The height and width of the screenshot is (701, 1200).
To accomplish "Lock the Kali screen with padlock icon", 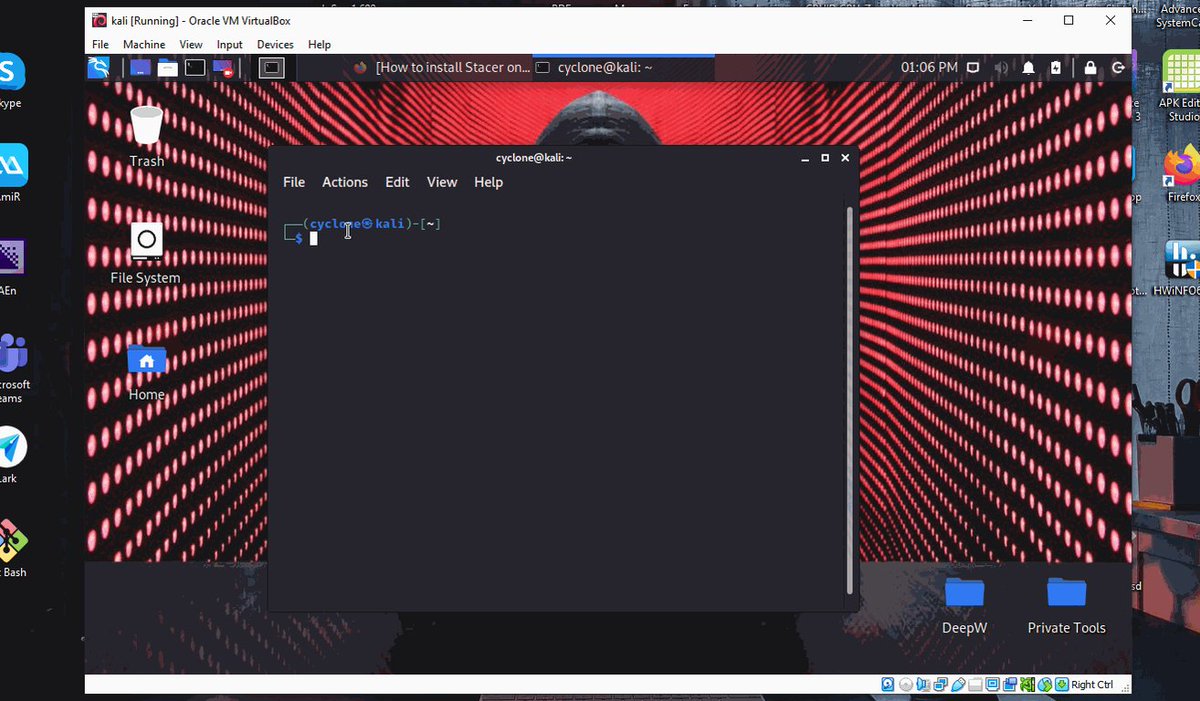I will tap(1090, 68).
